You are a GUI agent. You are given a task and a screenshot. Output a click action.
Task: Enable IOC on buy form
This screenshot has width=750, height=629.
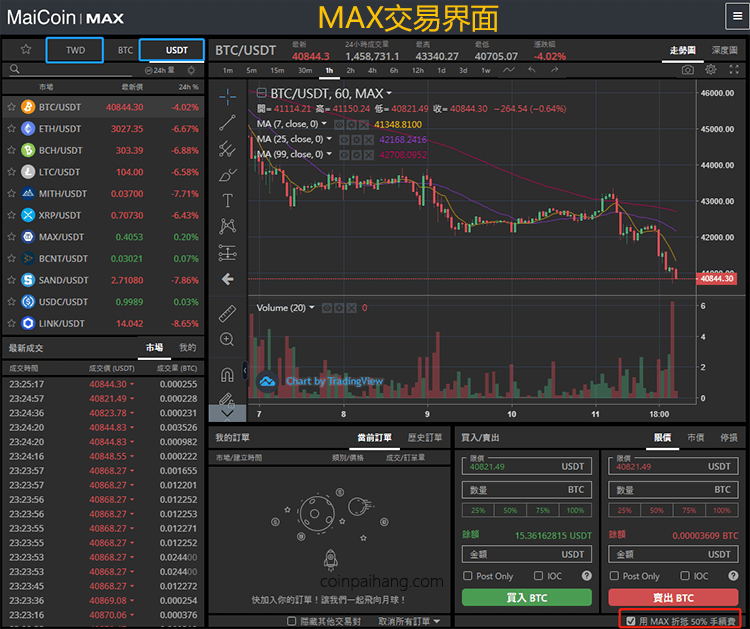click(x=539, y=575)
